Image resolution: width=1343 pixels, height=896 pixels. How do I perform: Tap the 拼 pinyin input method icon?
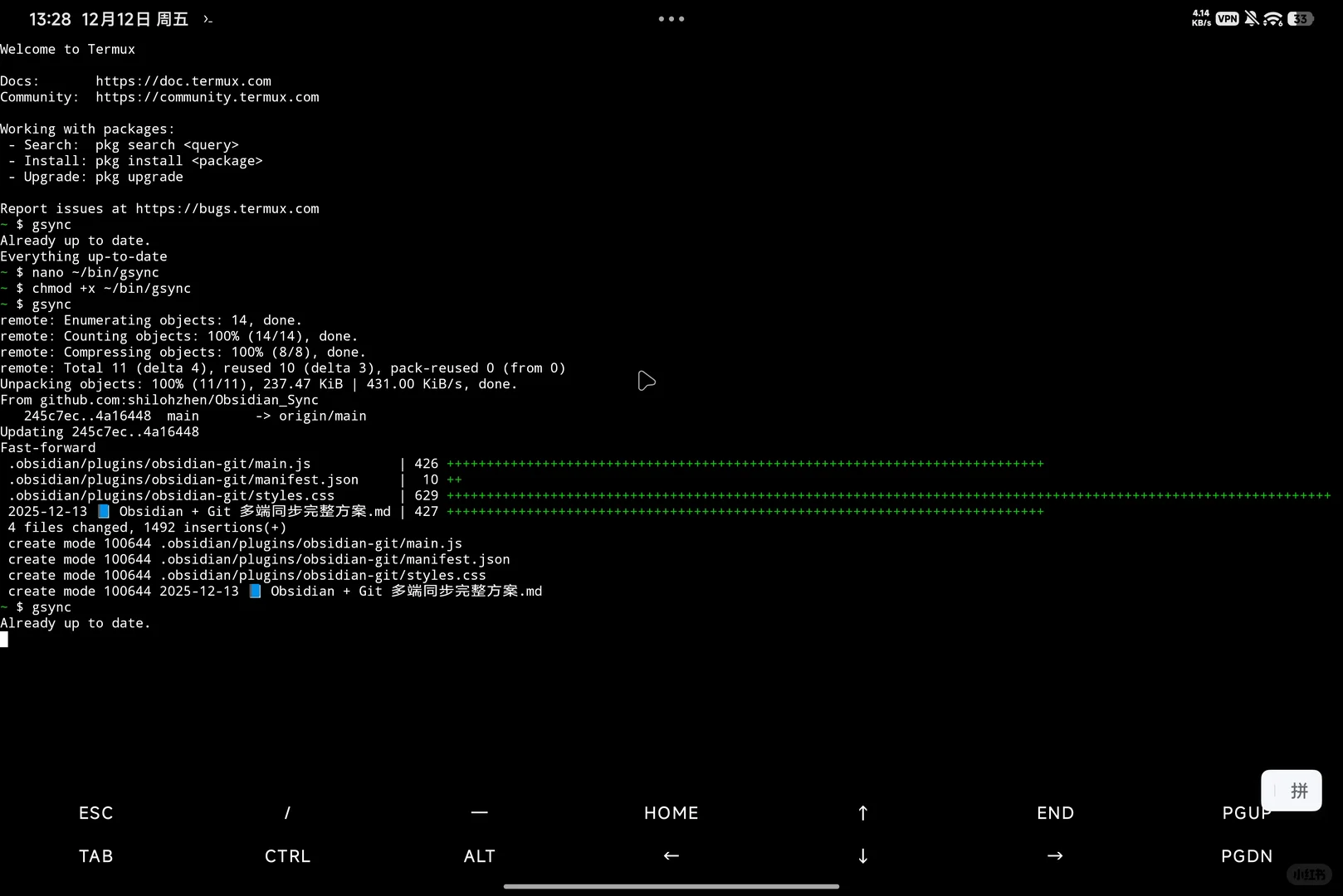click(x=1291, y=791)
